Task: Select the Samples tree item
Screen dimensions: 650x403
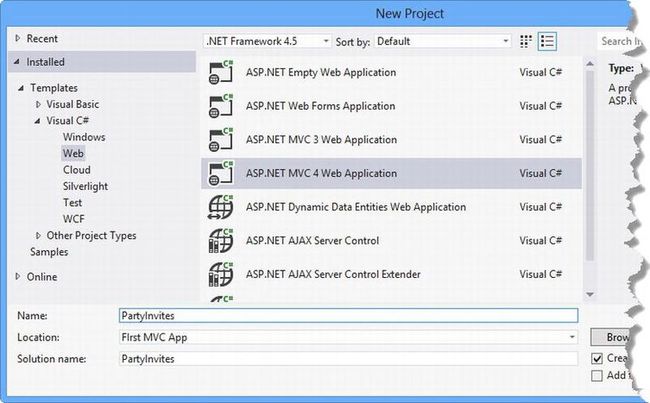Action: [x=49, y=252]
